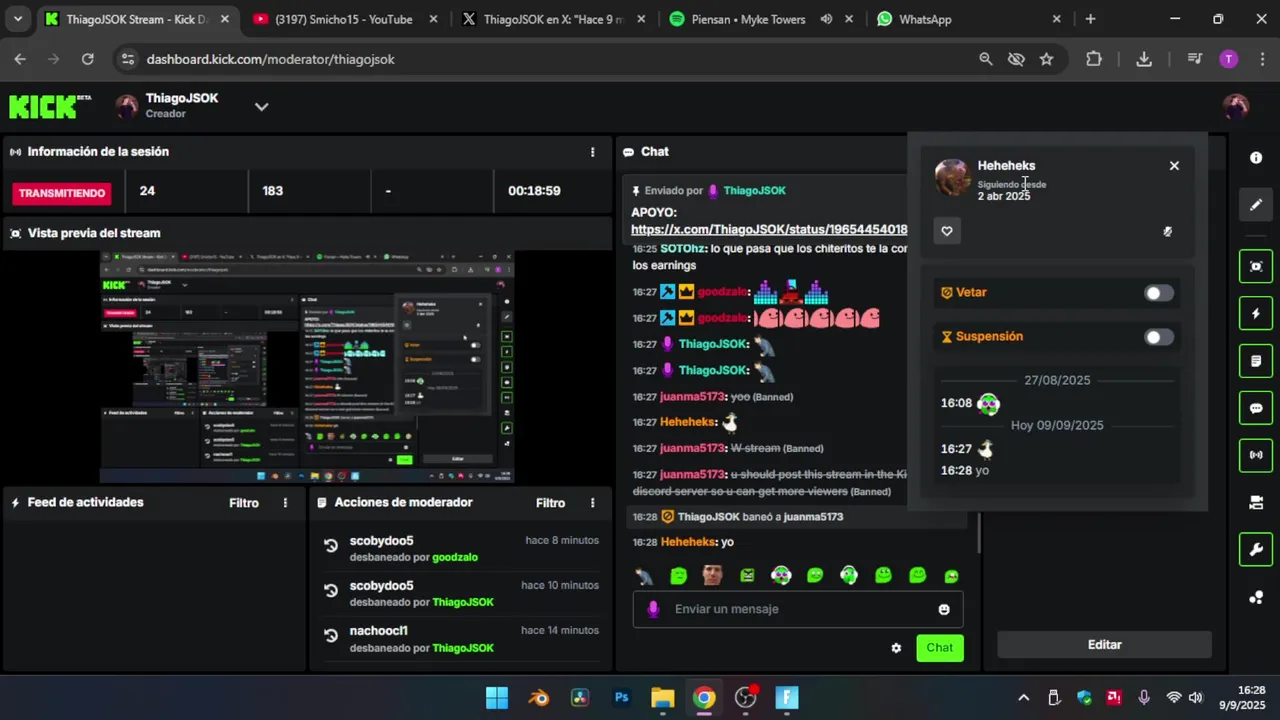This screenshot has width=1280, height=720.
Task: Click the Editar button
Action: click(1104, 645)
